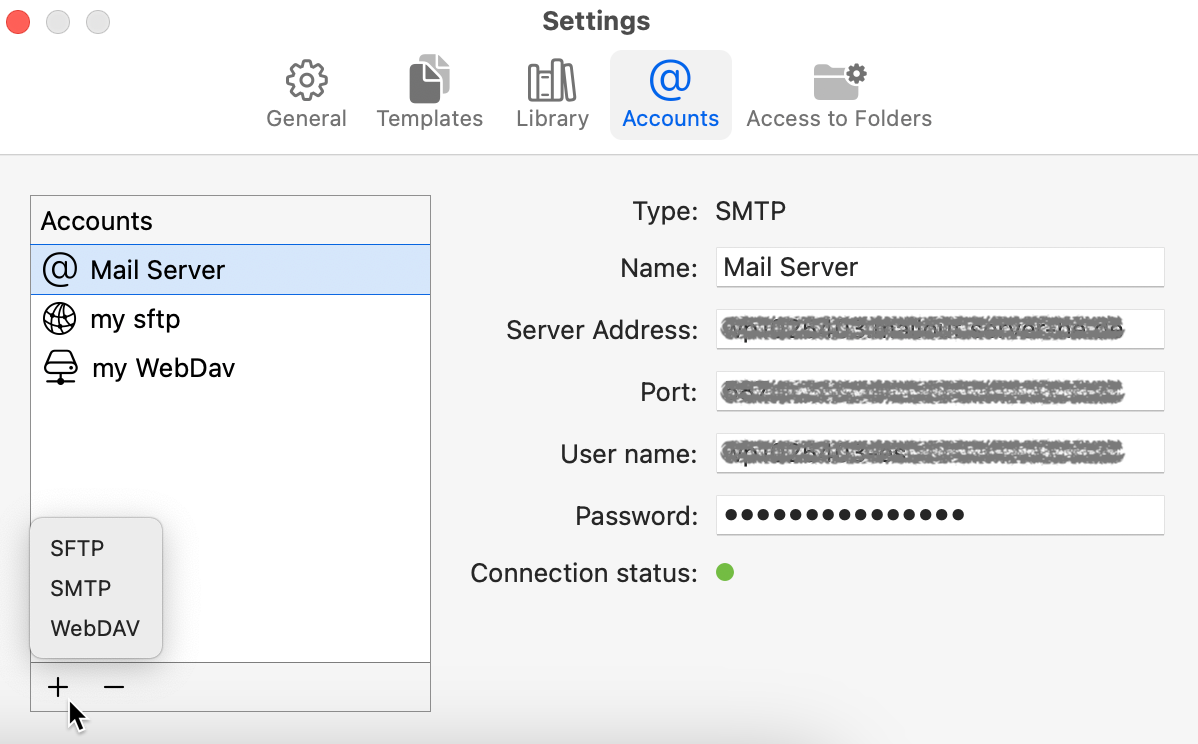Click inside the Name field showing Mail Server
Screen dimensions: 1198x744
coord(940,267)
